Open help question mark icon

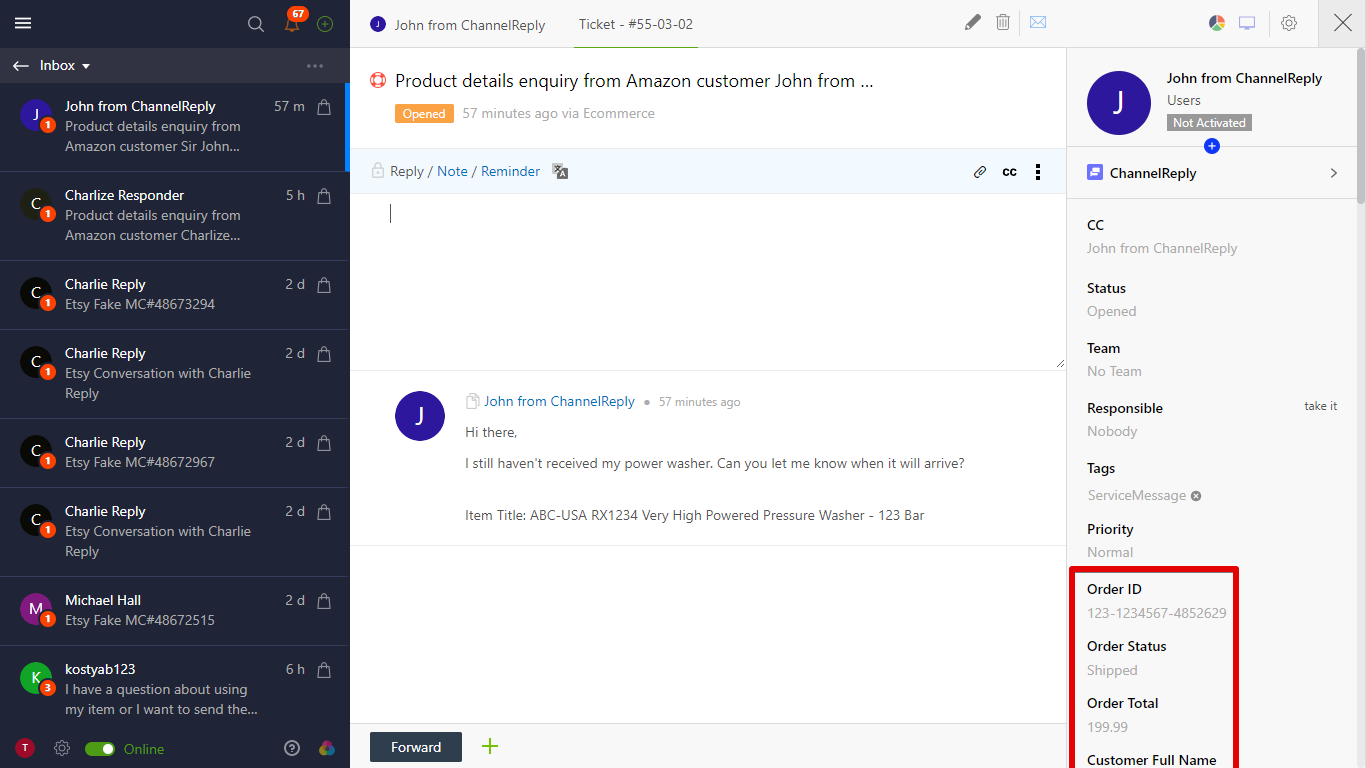tap(292, 748)
